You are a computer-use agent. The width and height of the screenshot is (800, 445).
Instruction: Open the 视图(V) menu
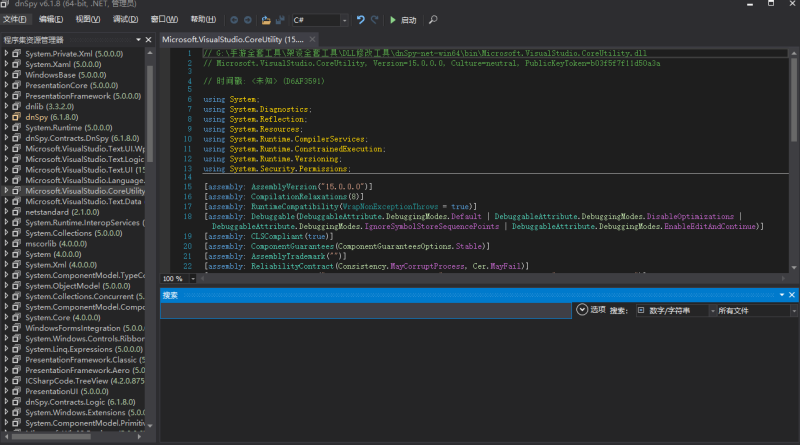tap(88, 19)
